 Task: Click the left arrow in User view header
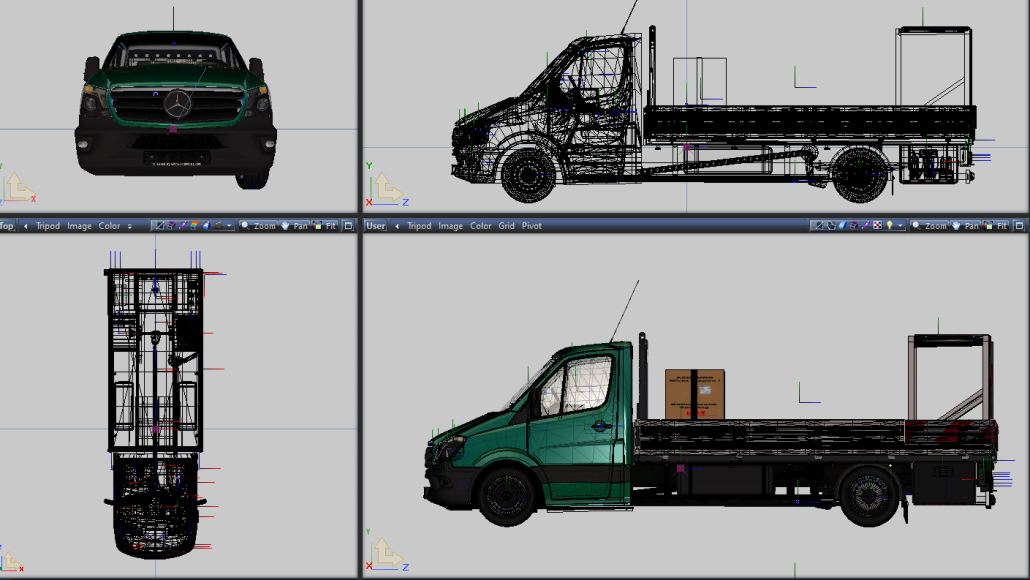(x=397, y=226)
